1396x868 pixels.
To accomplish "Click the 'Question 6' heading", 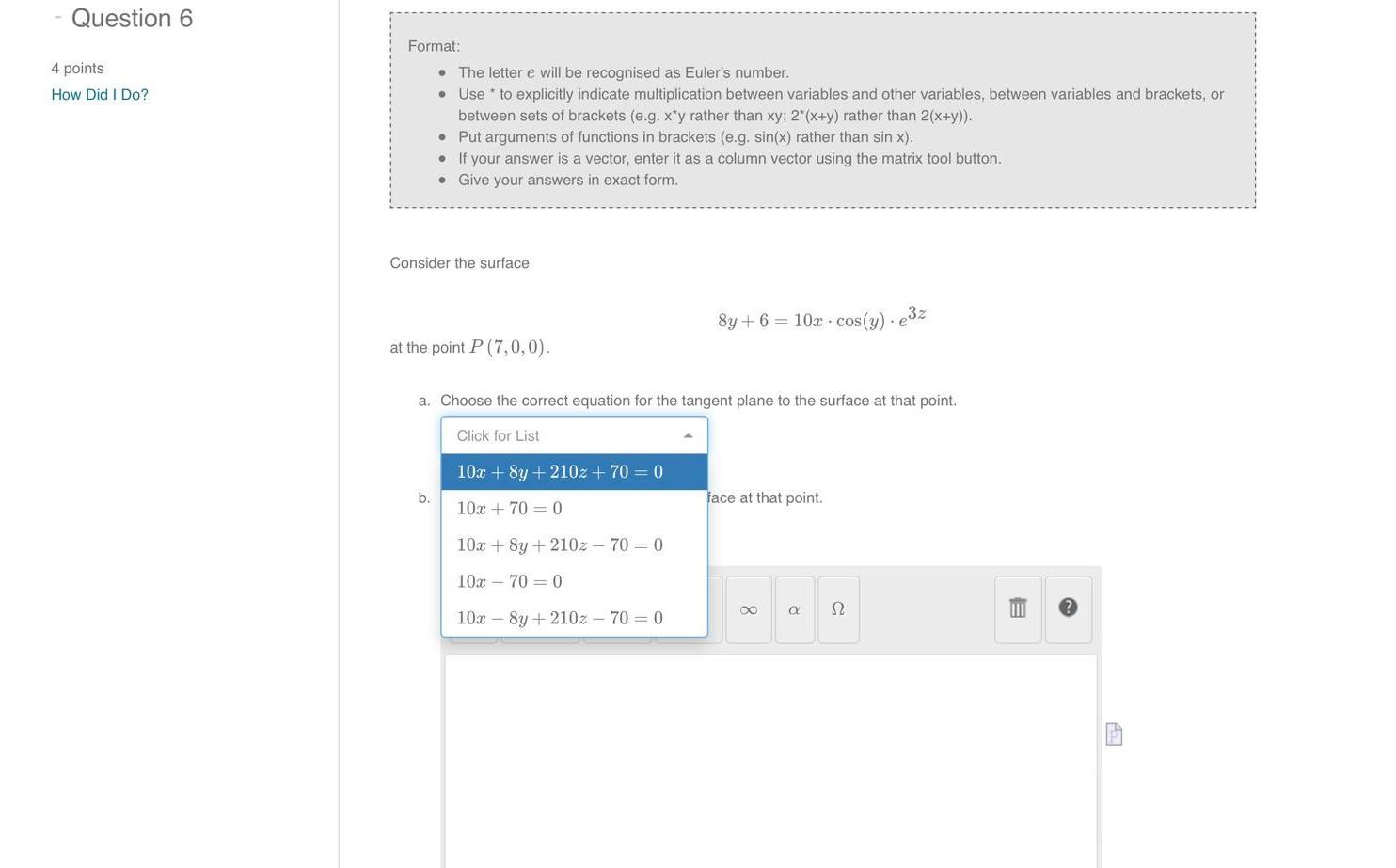I will pyautogui.click(x=131, y=18).
